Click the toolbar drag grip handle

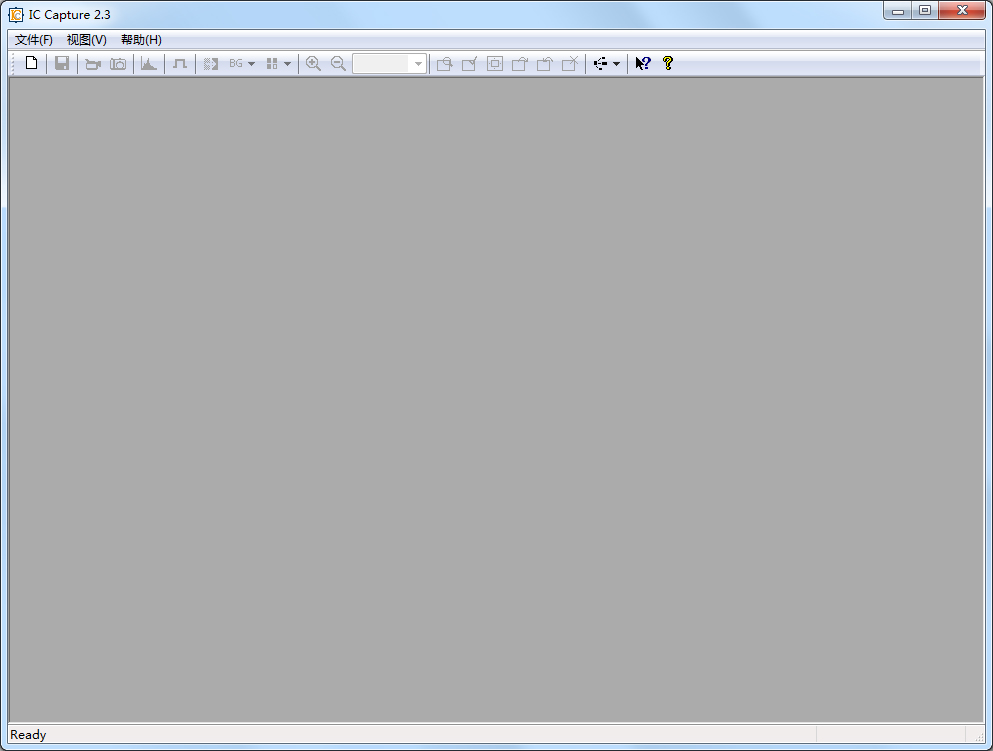[13, 64]
